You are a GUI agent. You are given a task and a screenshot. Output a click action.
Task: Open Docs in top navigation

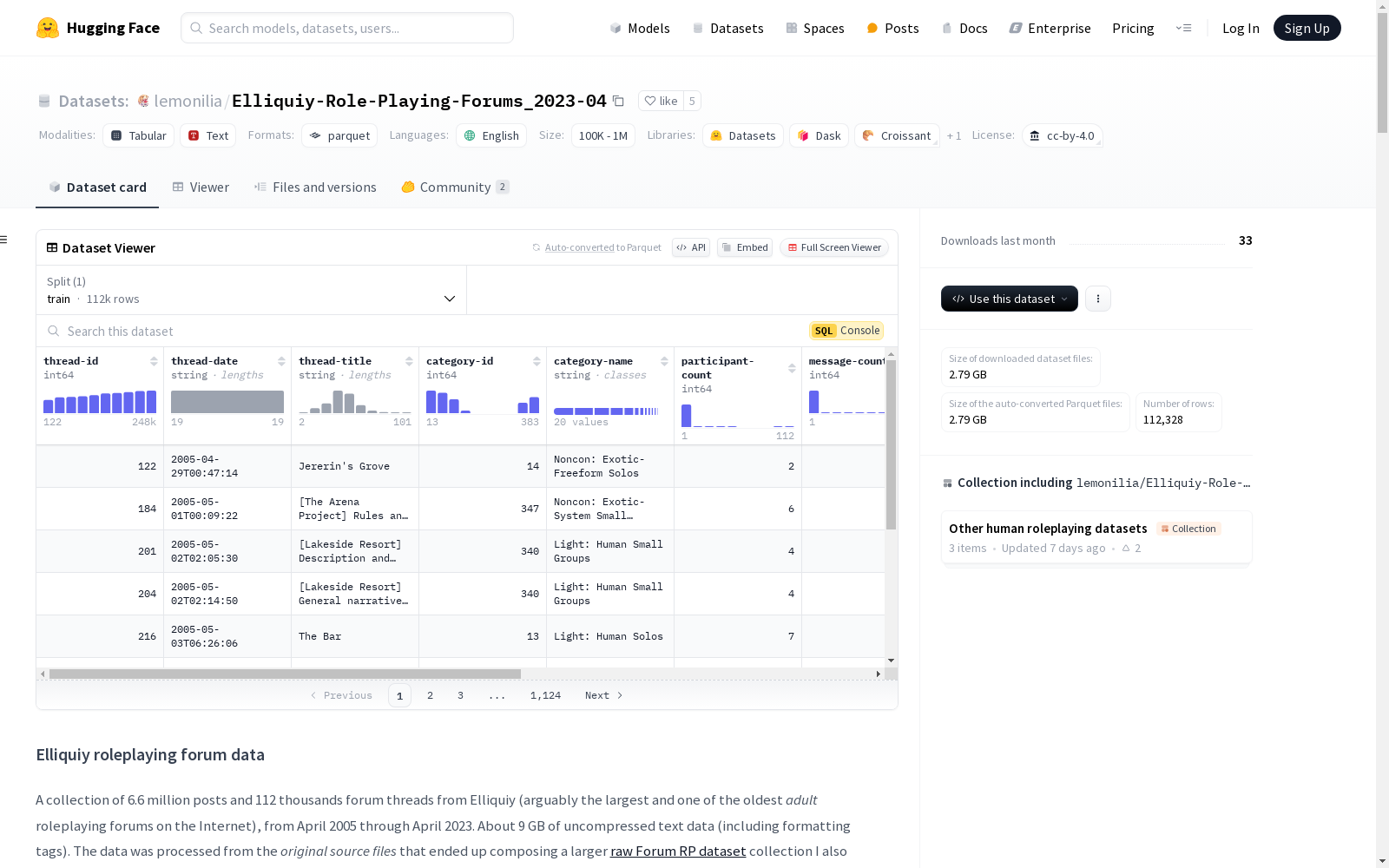964,28
